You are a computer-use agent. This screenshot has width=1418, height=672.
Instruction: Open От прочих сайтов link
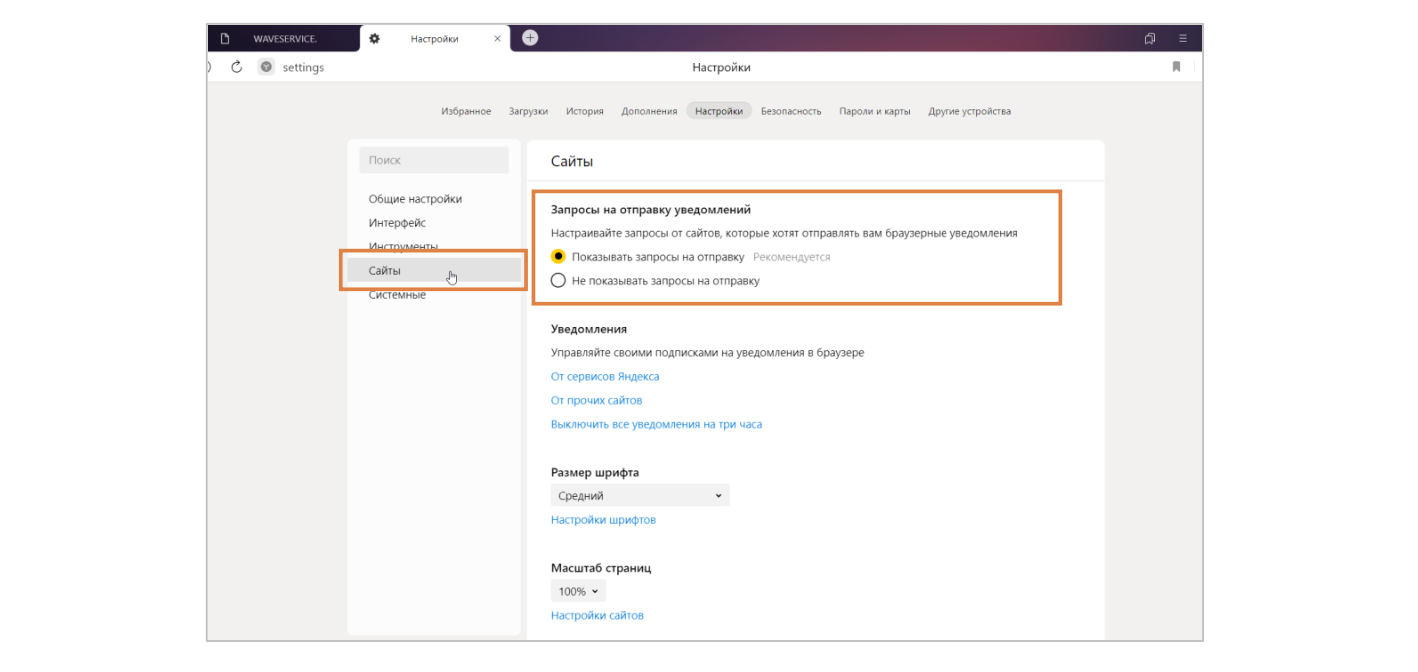(596, 401)
